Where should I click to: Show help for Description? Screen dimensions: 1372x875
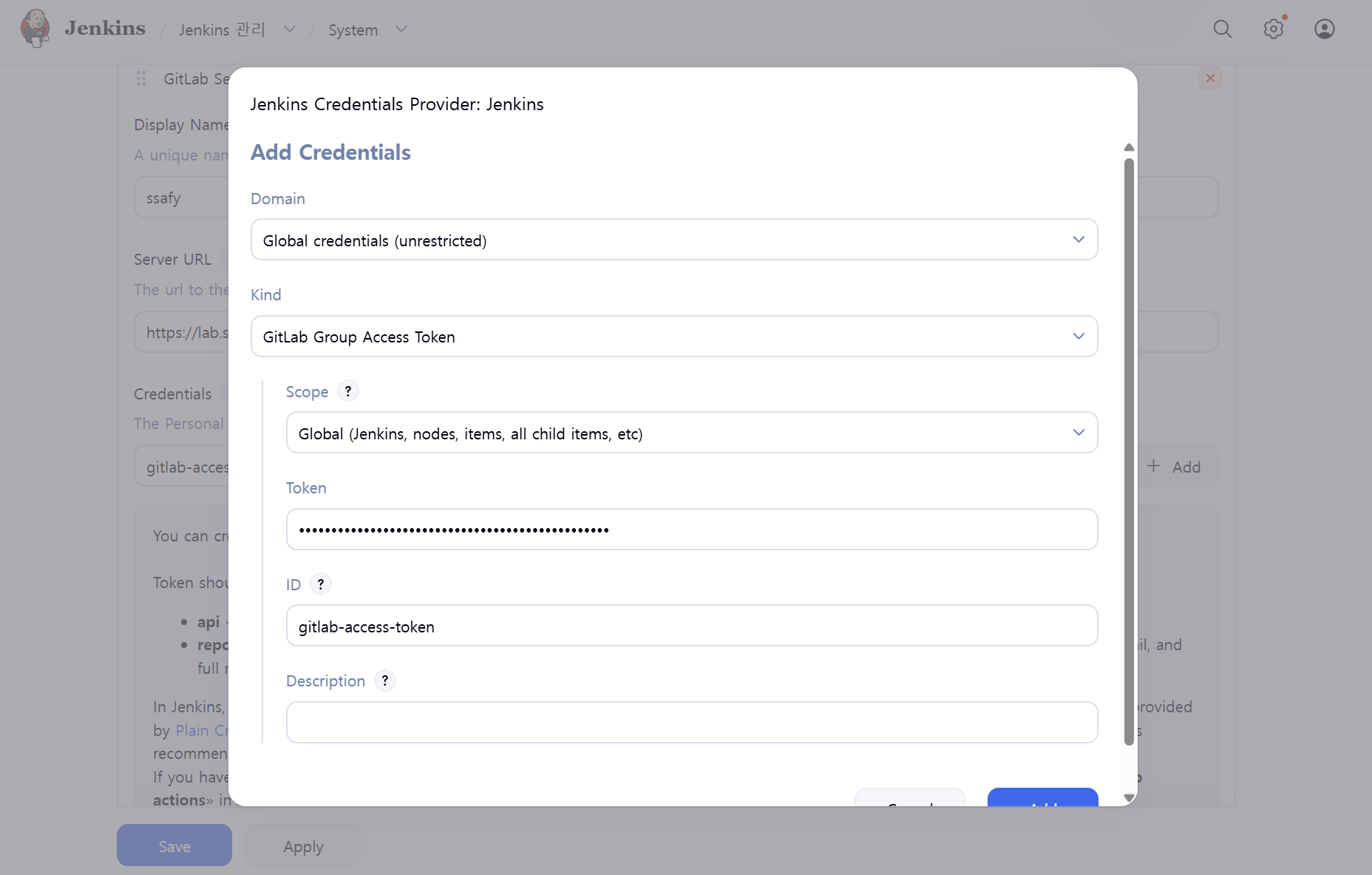pyautogui.click(x=385, y=680)
